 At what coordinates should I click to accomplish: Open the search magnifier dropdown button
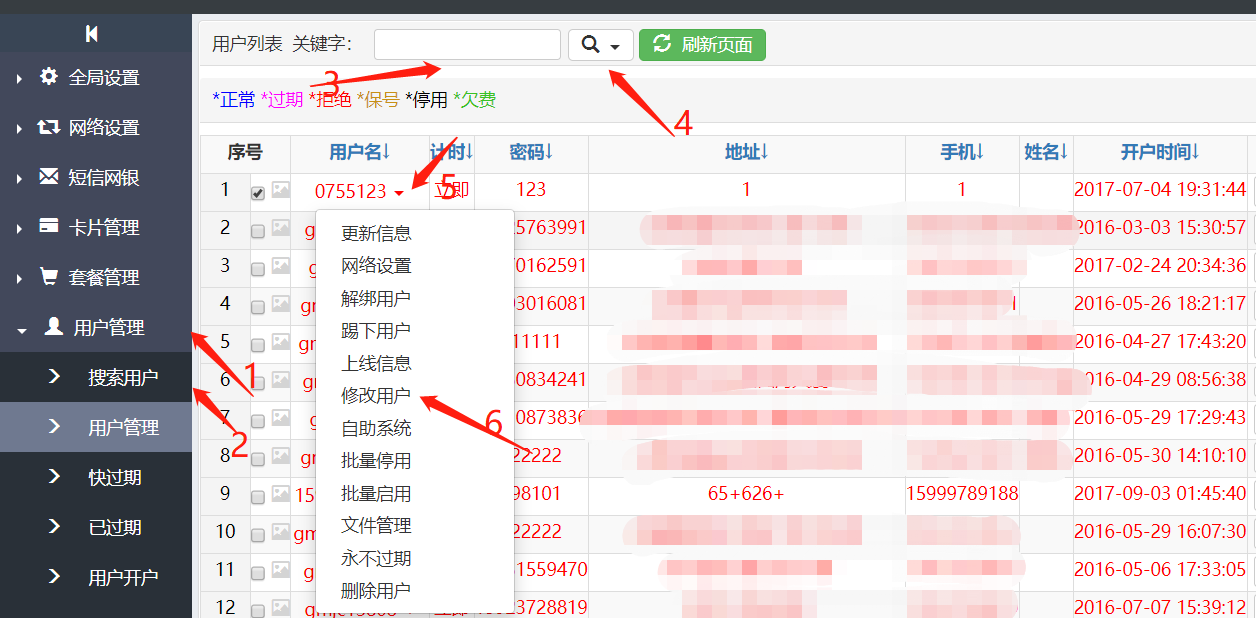click(x=600, y=45)
